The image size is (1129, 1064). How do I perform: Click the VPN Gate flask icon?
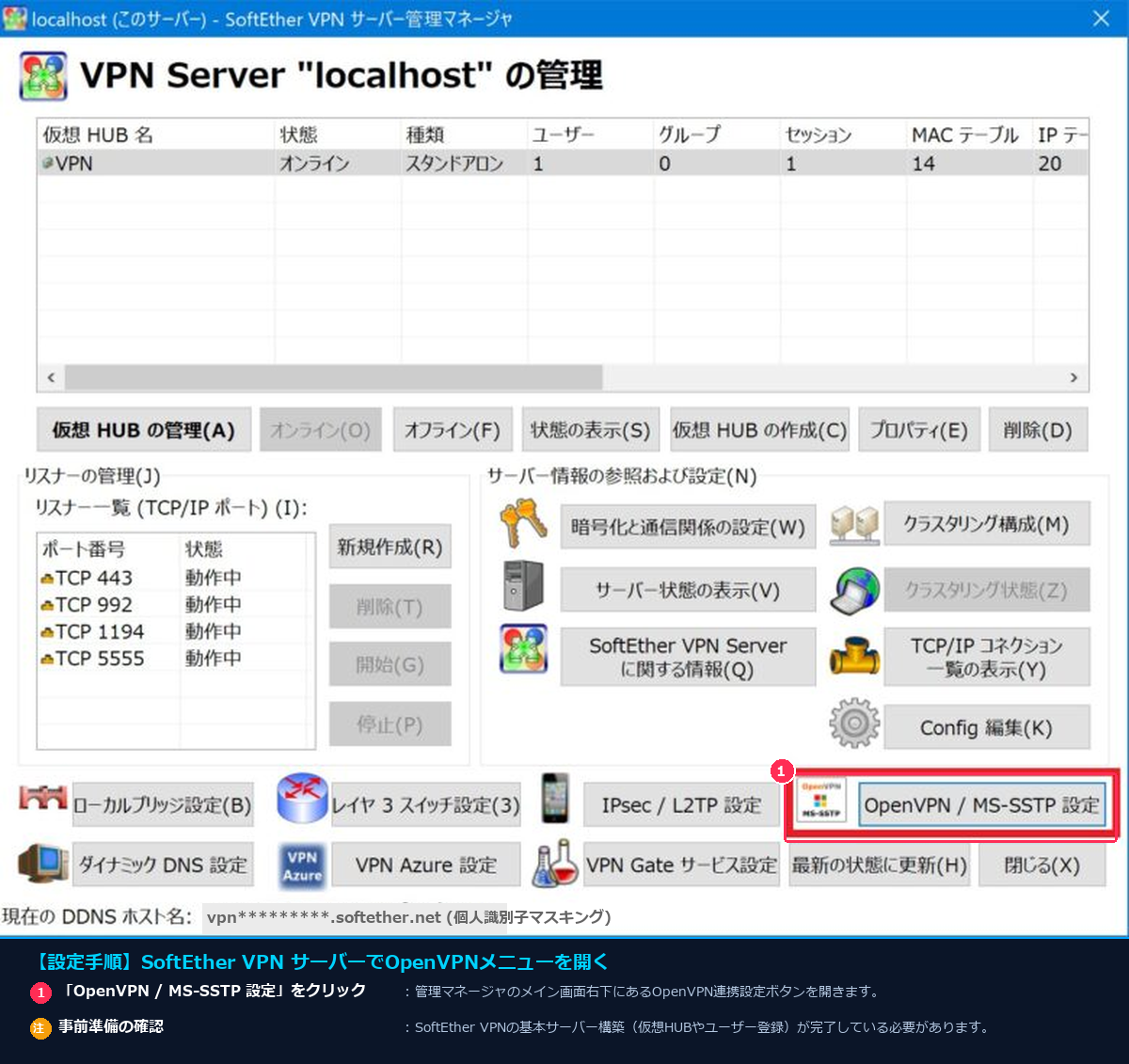[x=555, y=863]
